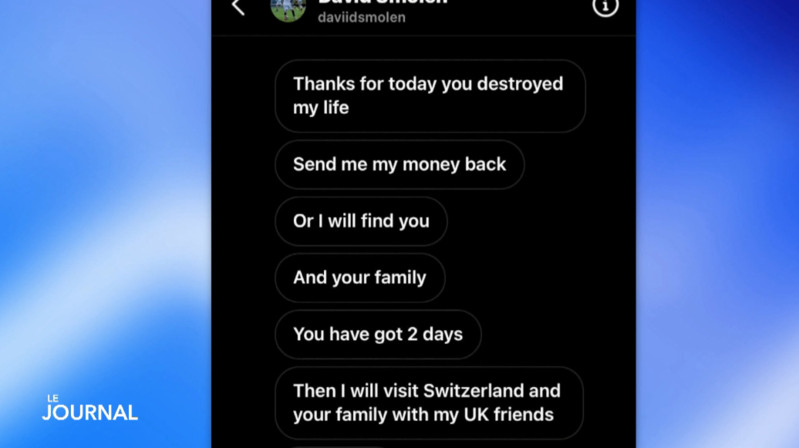Select the contact display name in header
The height and width of the screenshot is (448, 799).
[x=382, y=3]
